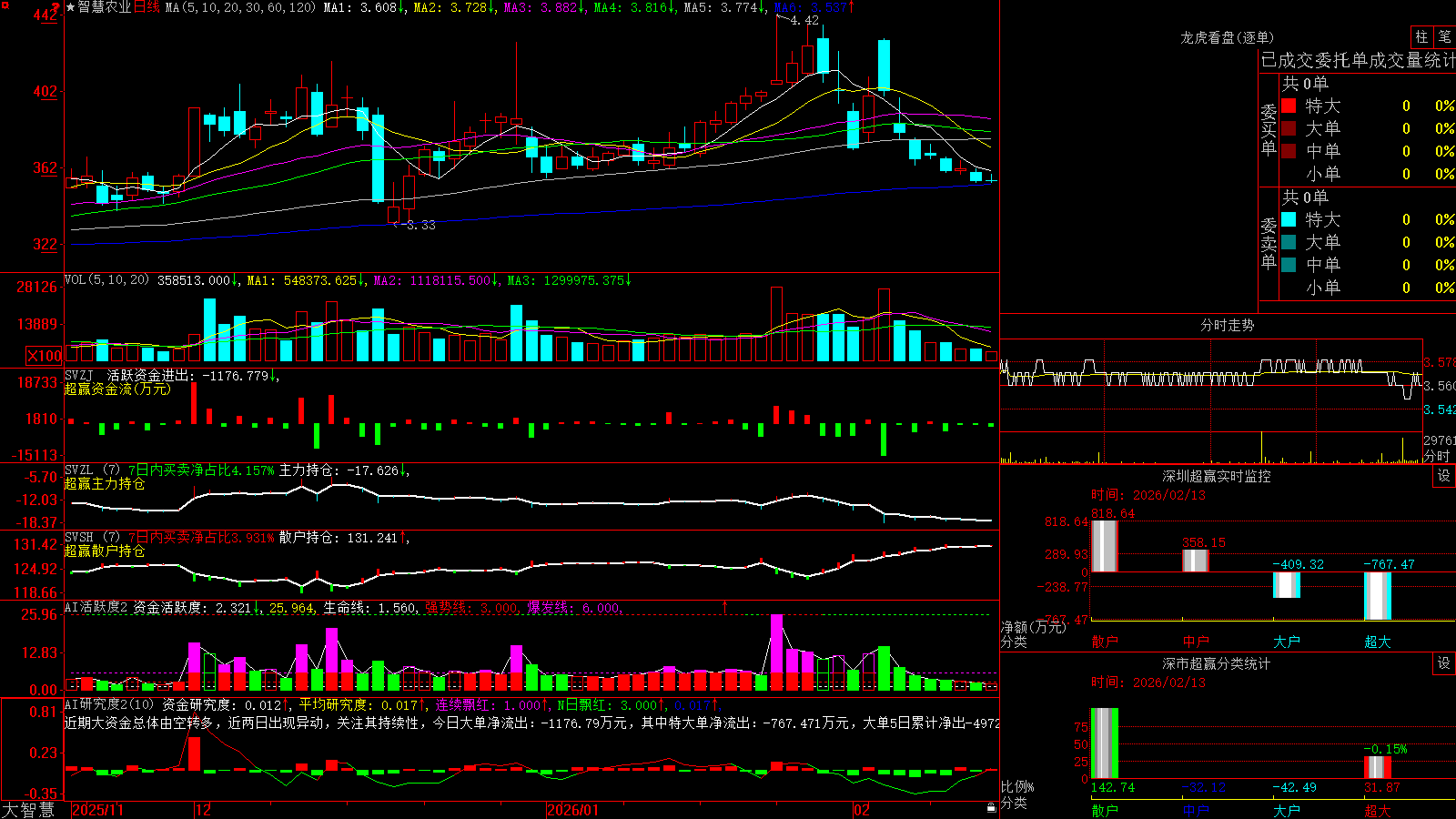Screen dimensions: 1456x819
Task: Click the 深圳超赢实时监控 panel title
Action: coord(1217,476)
